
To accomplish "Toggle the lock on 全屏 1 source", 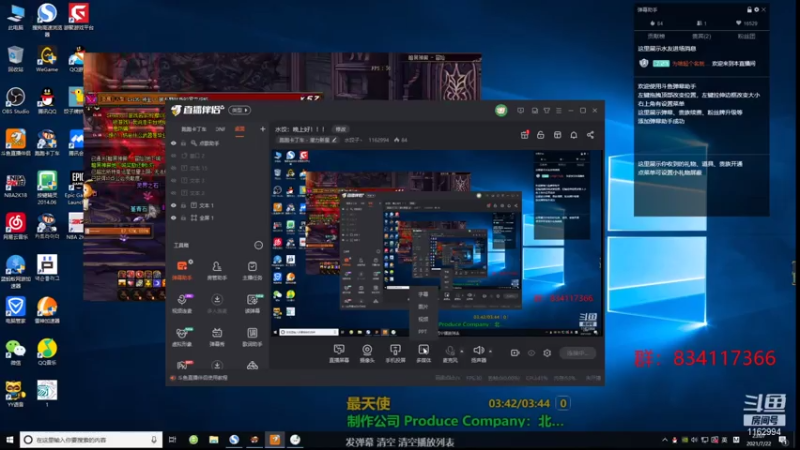I will click(x=184, y=218).
